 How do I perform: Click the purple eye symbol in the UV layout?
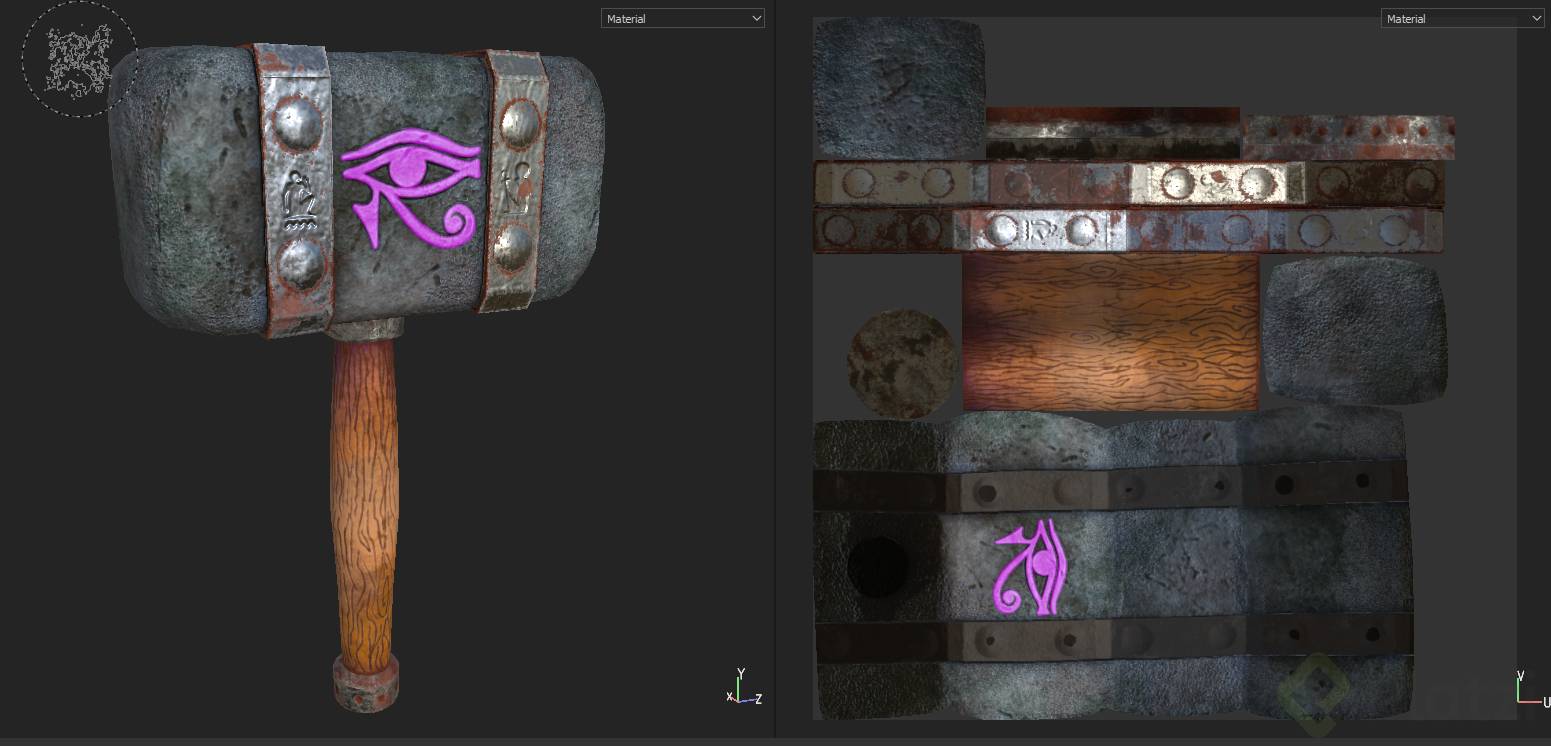(1031, 566)
